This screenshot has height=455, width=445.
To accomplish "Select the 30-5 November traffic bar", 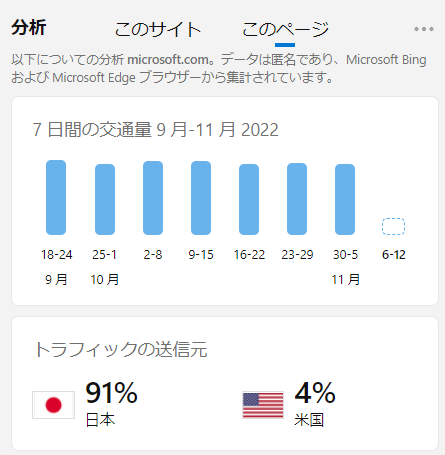I will point(345,199).
